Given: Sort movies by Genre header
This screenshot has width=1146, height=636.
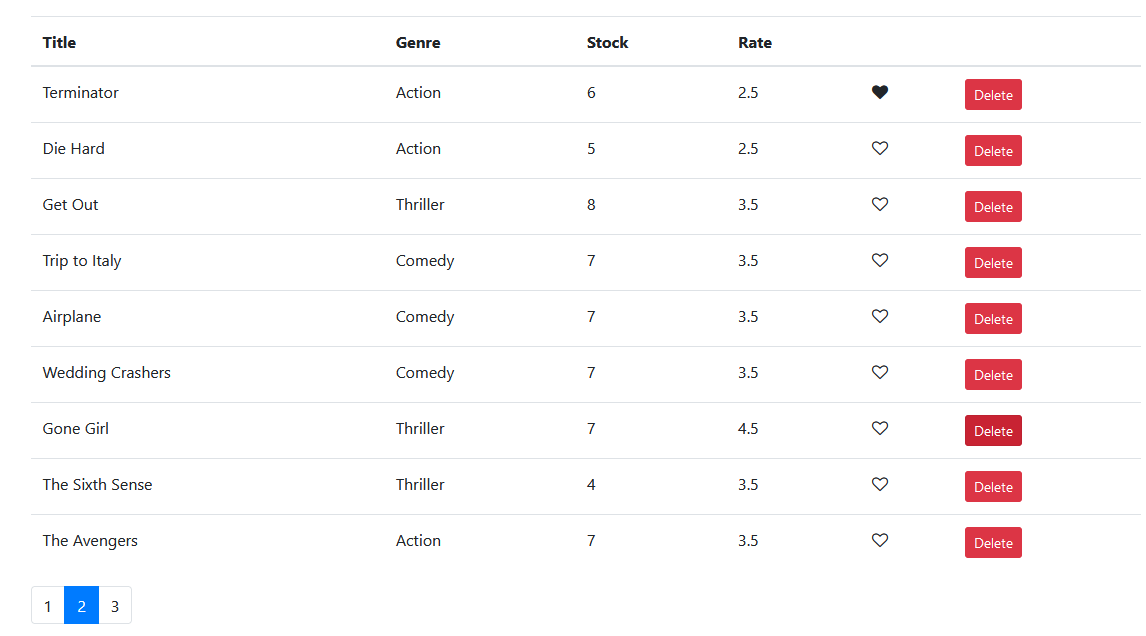Looking at the screenshot, I should pyautogui.click(x=418, y=43).
